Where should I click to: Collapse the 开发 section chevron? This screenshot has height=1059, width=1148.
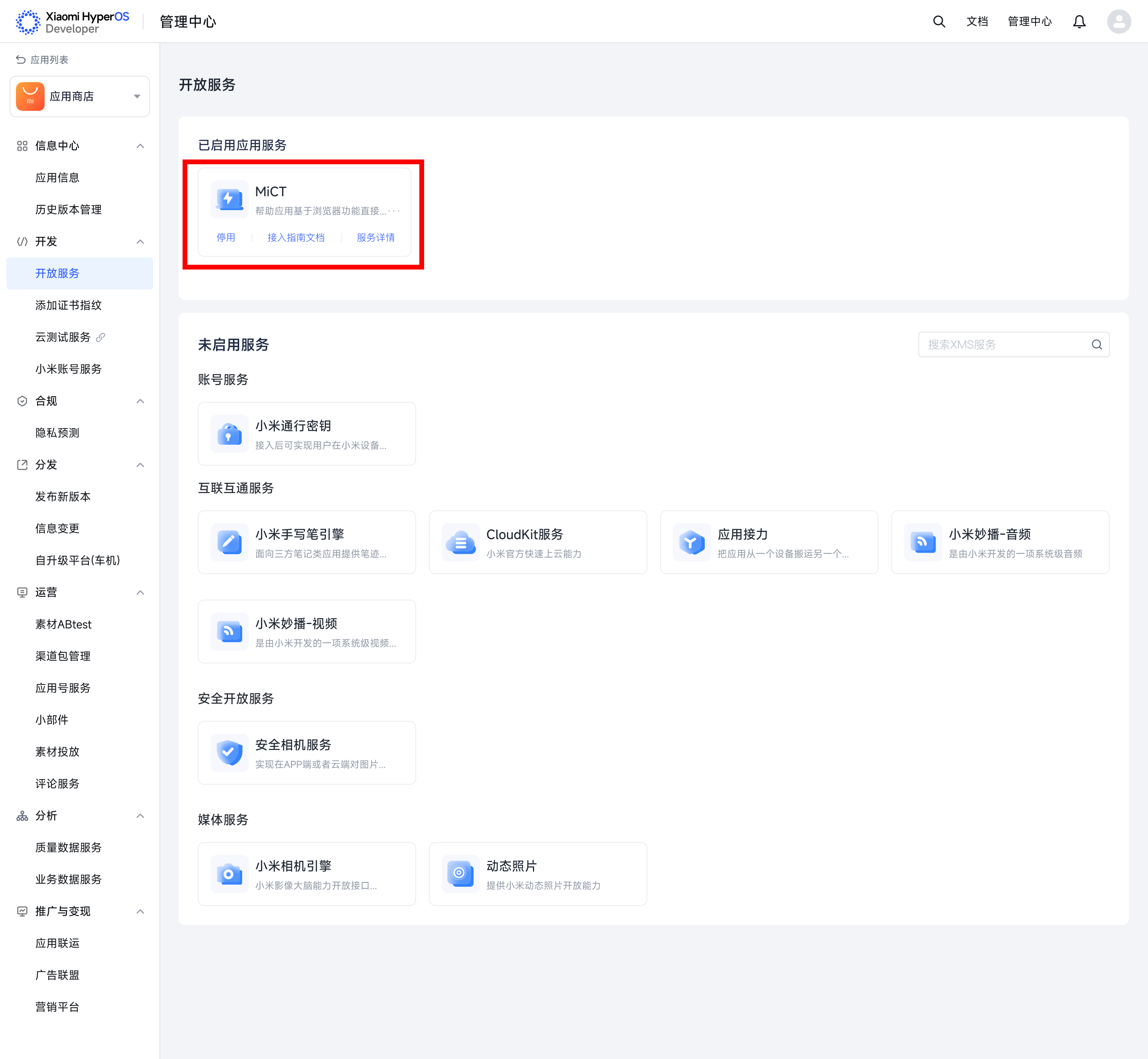pos(140,242)
